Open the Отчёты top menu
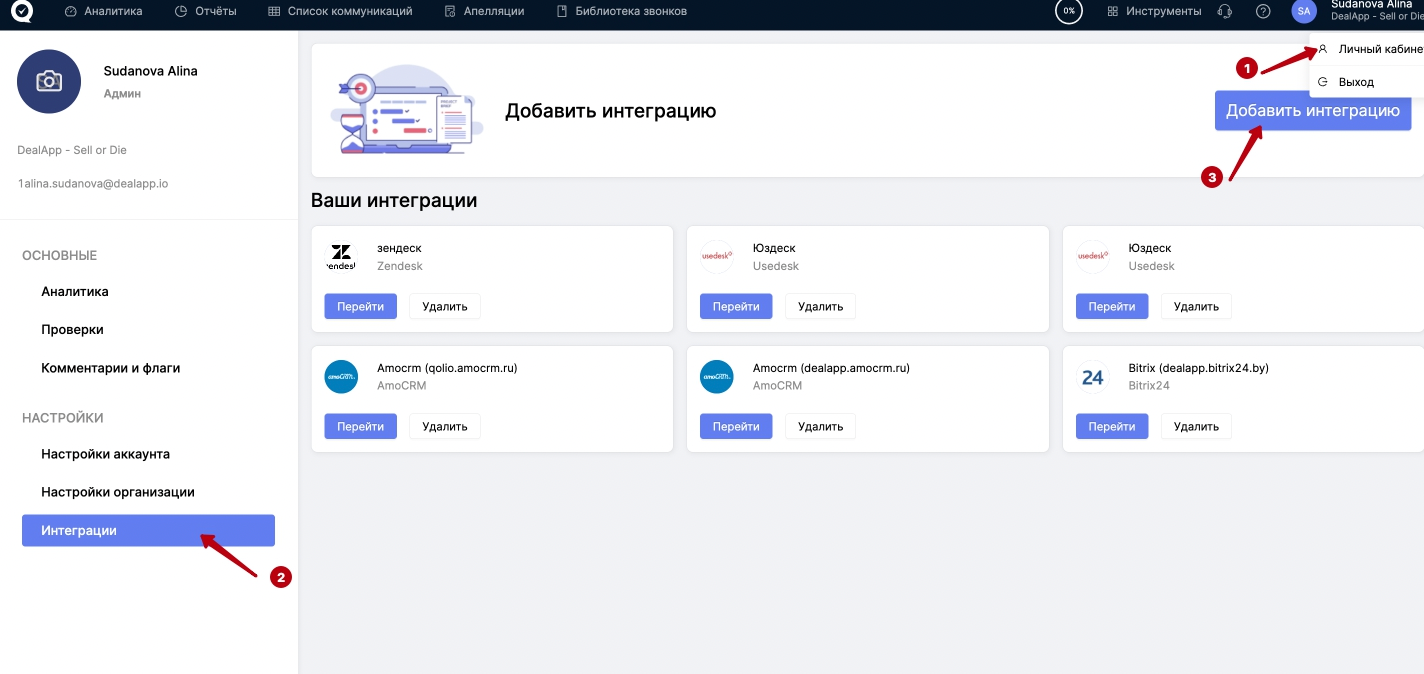 [x=205, y=11]
